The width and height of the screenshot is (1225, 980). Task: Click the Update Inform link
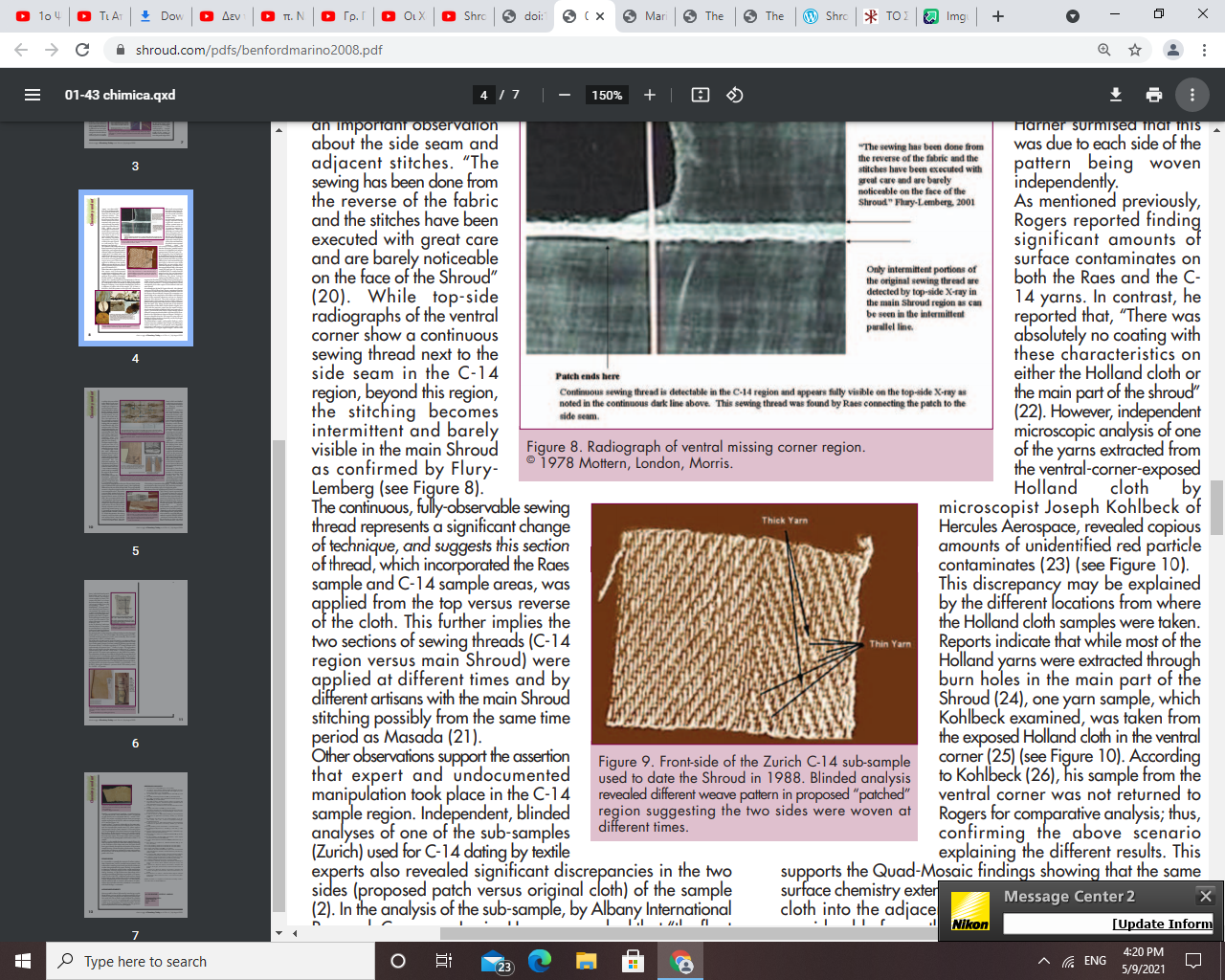(x=1162, y=924)
